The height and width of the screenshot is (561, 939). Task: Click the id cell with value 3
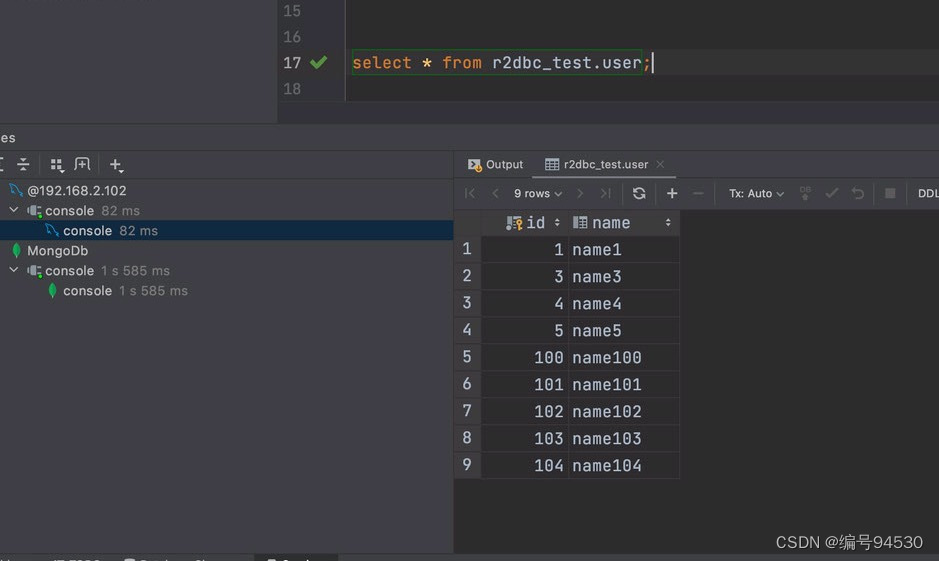click(x=525, y=277)
